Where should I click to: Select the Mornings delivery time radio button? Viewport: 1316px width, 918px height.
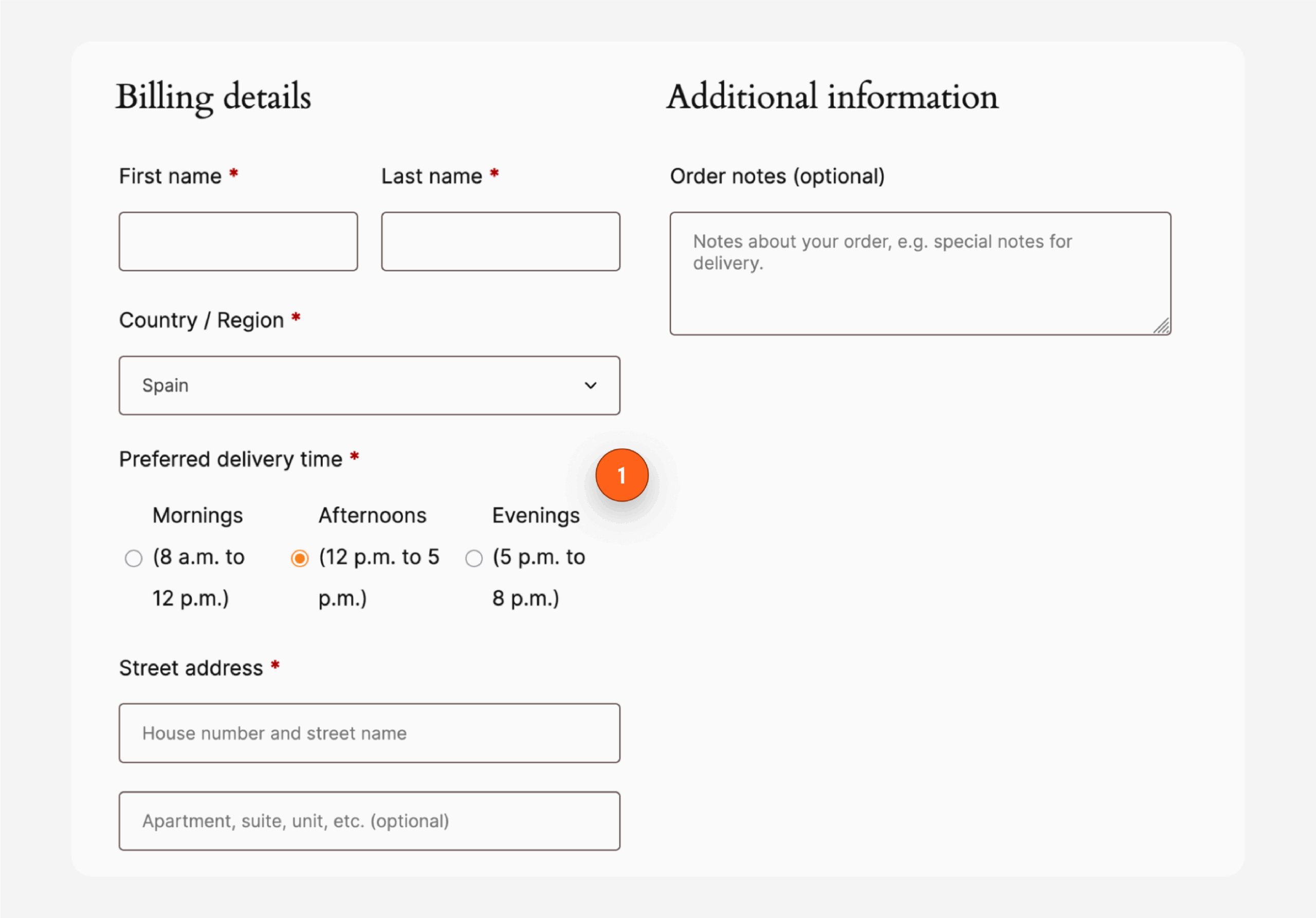[134, 557]
